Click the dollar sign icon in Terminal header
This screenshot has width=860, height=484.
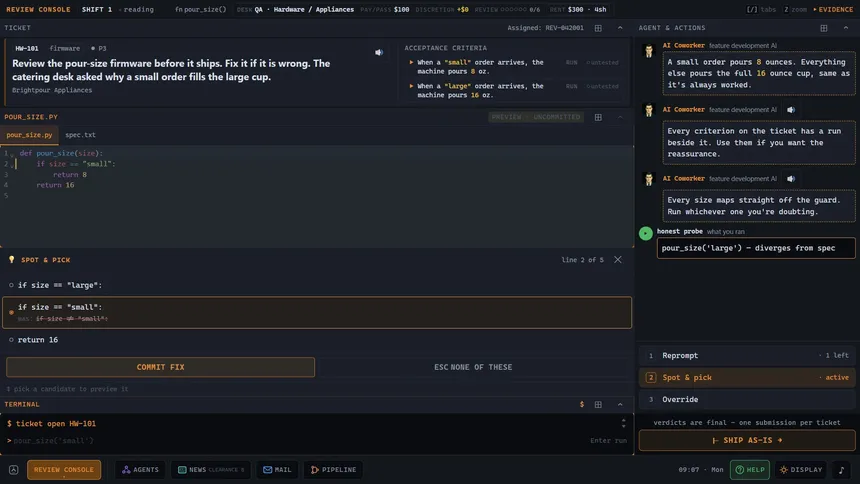pos(582,404)
